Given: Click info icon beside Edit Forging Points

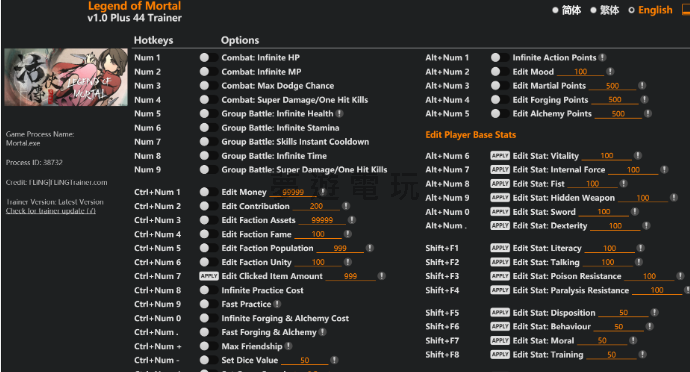Looking at the screenshot, I should (x=644, y=99).
